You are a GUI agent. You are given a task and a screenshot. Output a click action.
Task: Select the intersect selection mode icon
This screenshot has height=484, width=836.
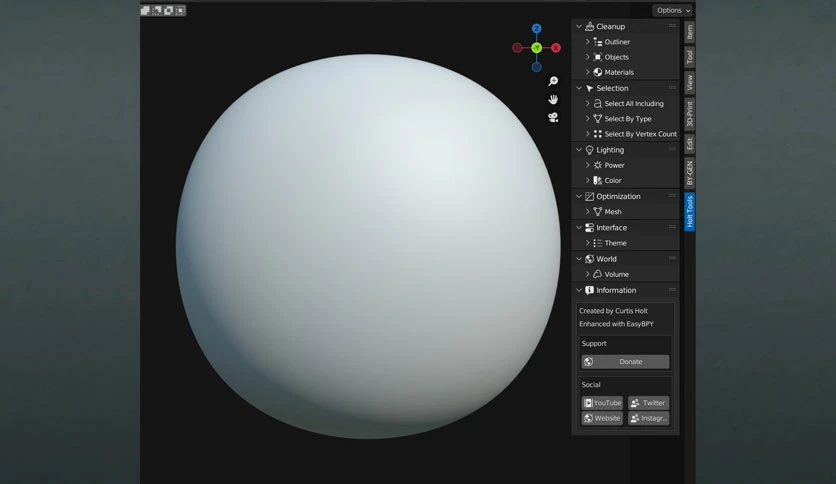pos(180,10)
